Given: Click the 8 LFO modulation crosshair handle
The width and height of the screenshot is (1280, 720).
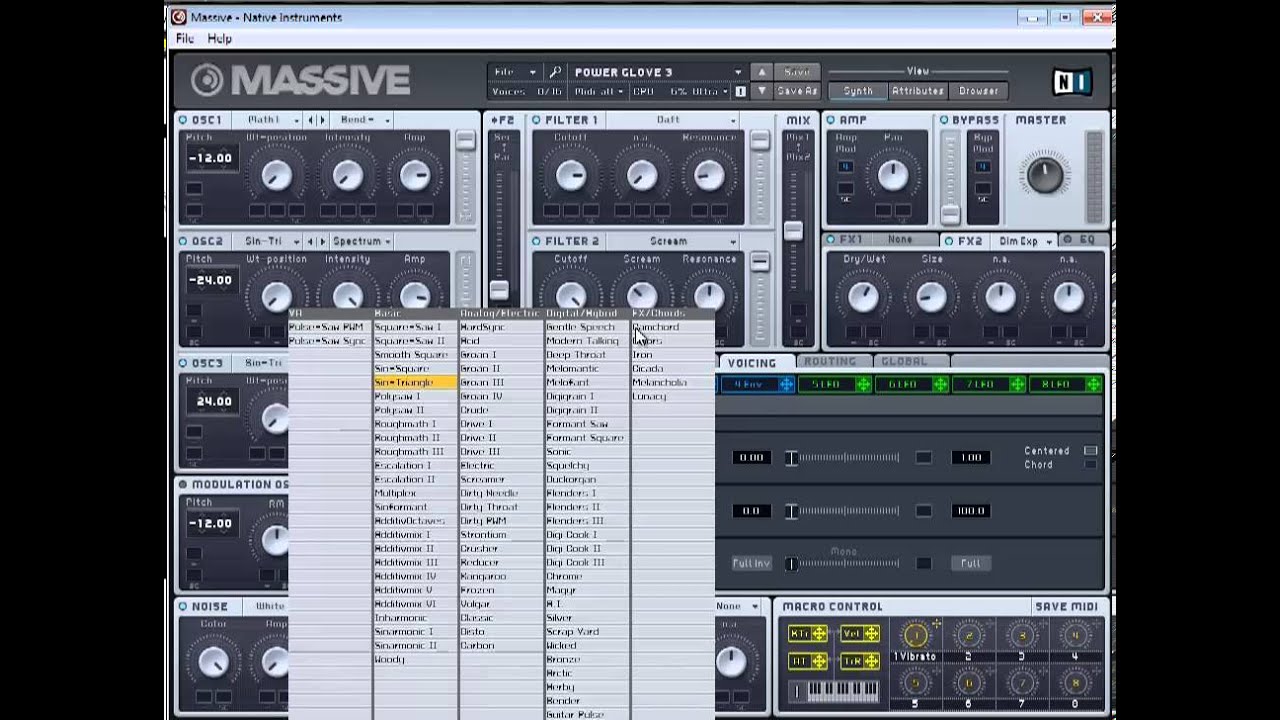Looking at the screenshot, I should [x=1094, y=384].
